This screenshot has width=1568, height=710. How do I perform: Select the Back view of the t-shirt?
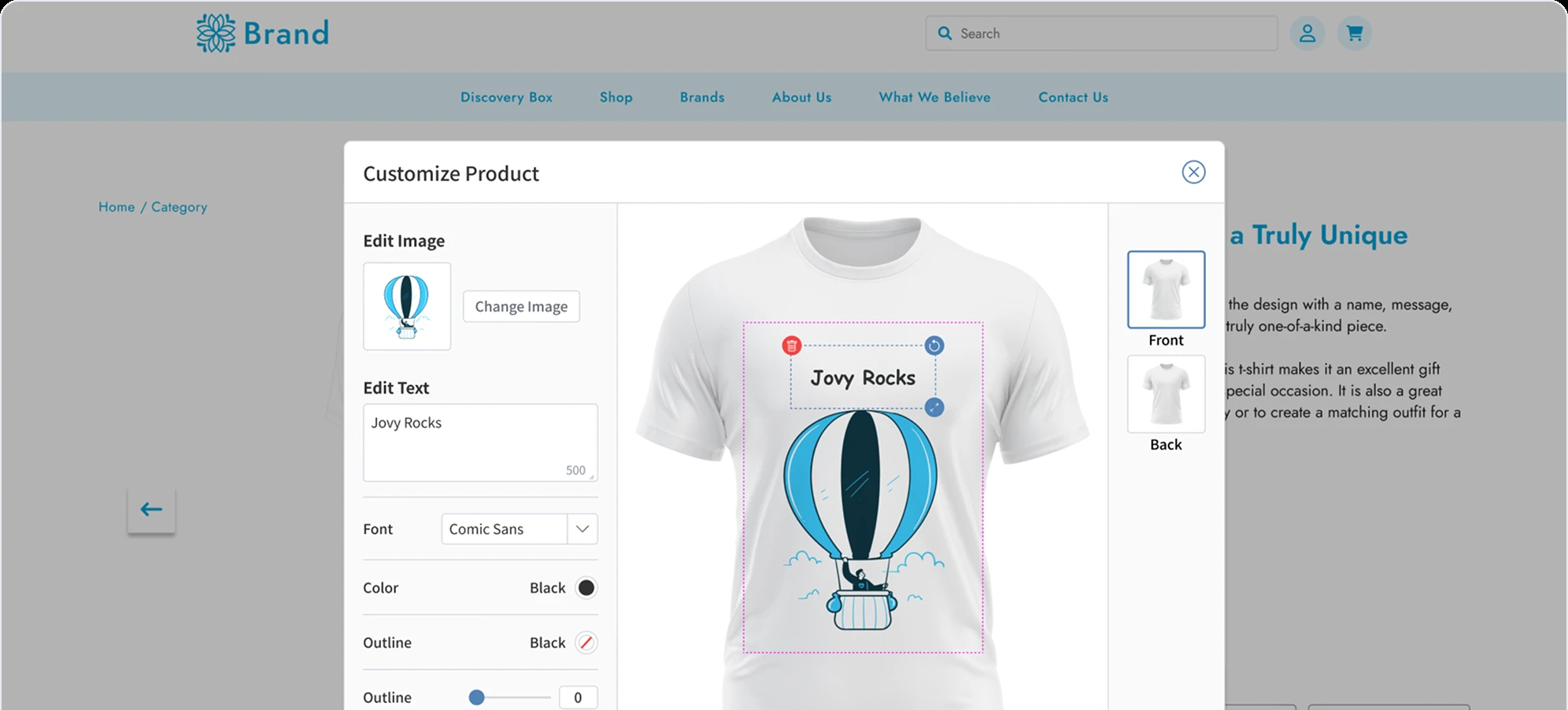(x=1166, y=394)
